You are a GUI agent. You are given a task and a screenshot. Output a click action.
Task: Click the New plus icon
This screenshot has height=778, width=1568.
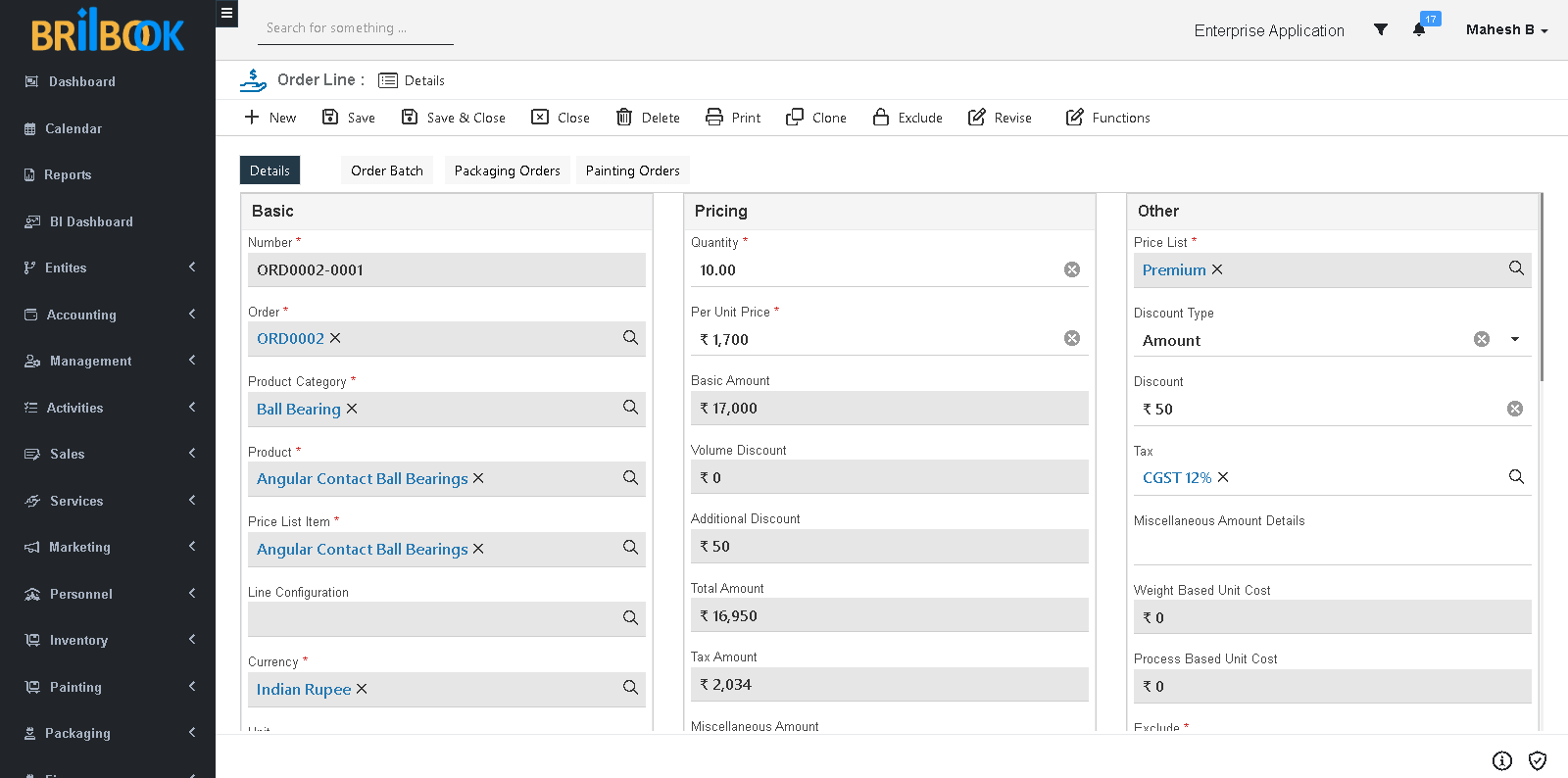(252, 118)
